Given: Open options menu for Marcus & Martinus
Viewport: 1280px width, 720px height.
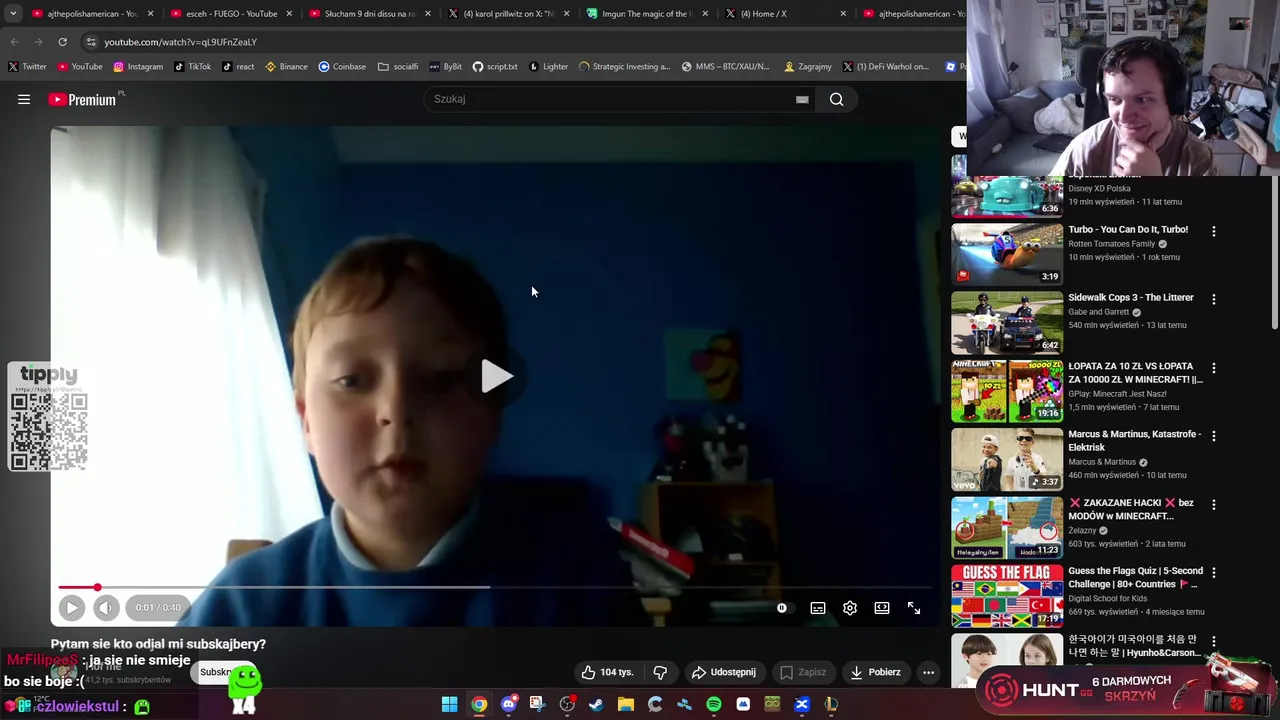Looking at the screenshot, I should pos(1214,436).
